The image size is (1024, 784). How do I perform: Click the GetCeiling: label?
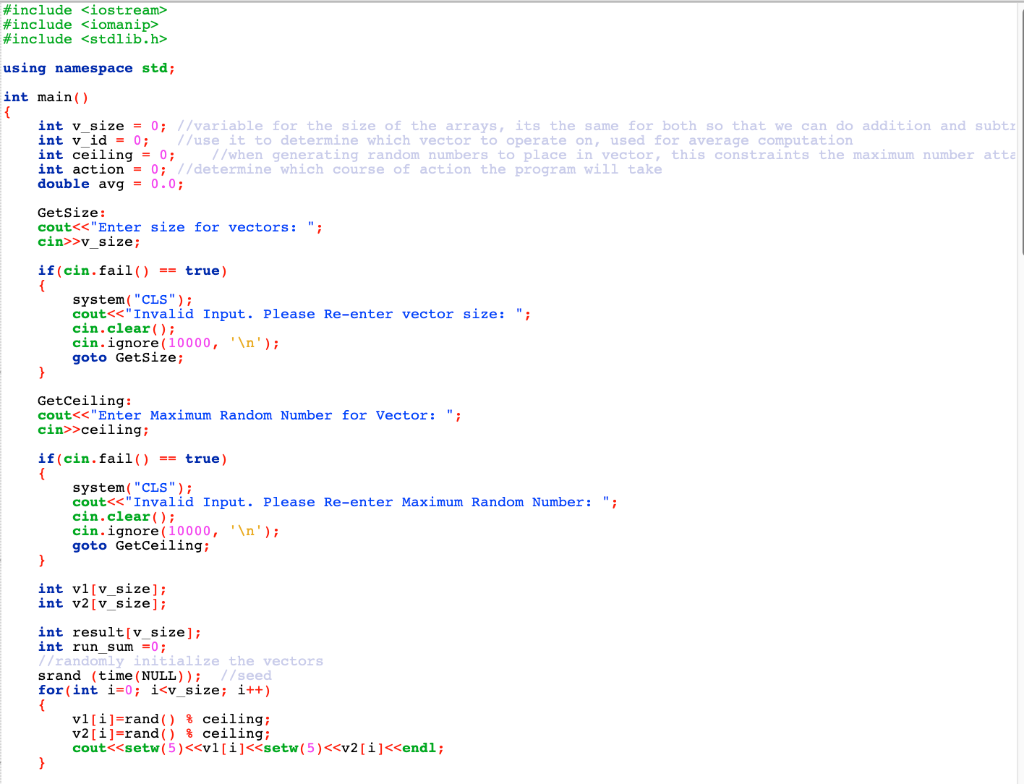77,400
